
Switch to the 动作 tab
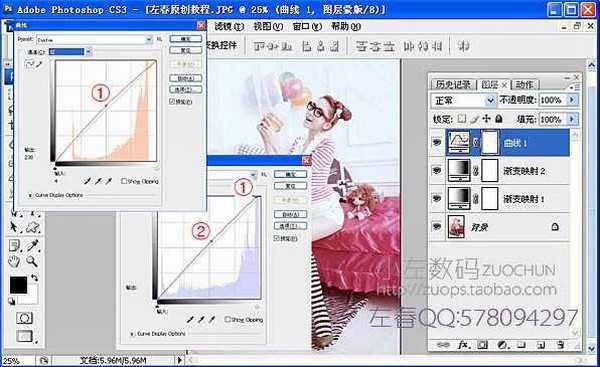[524, 85]
